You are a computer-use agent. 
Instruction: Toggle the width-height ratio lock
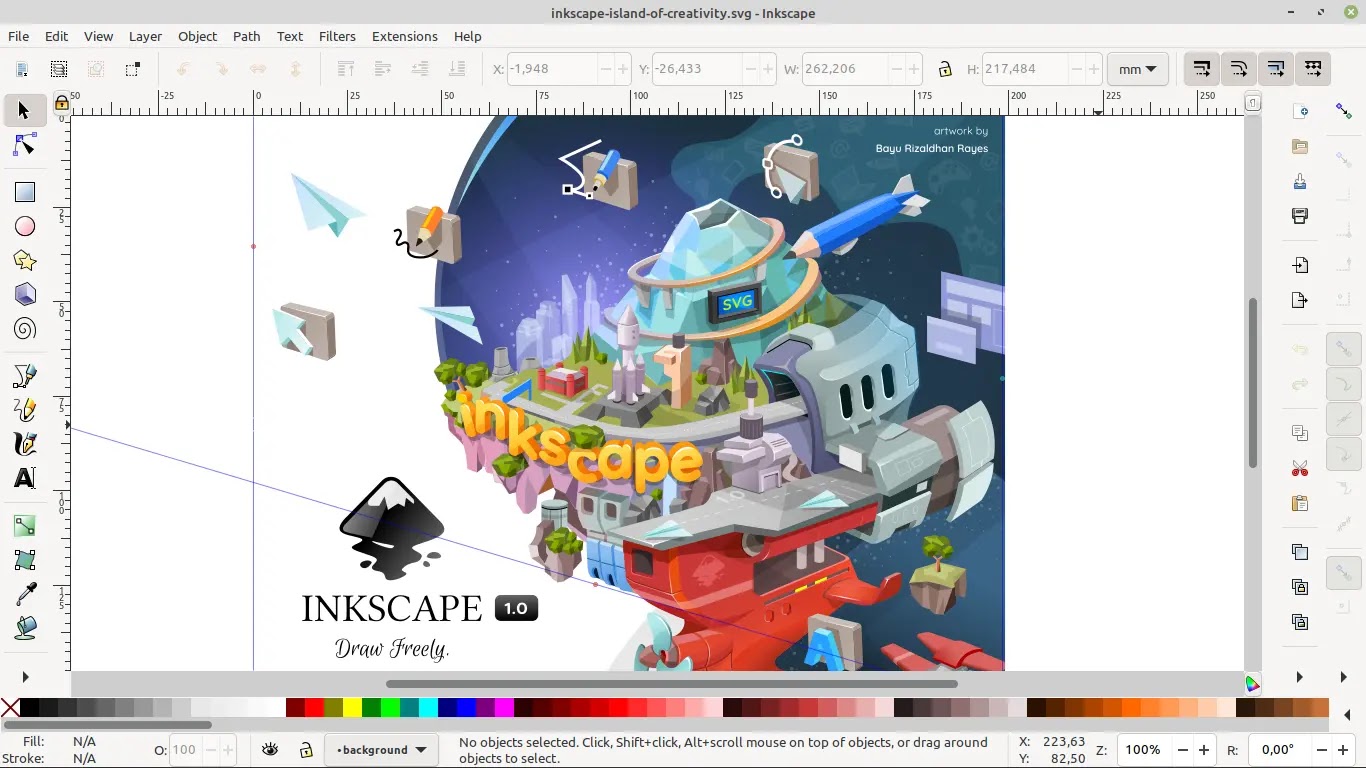pos(945,69)
